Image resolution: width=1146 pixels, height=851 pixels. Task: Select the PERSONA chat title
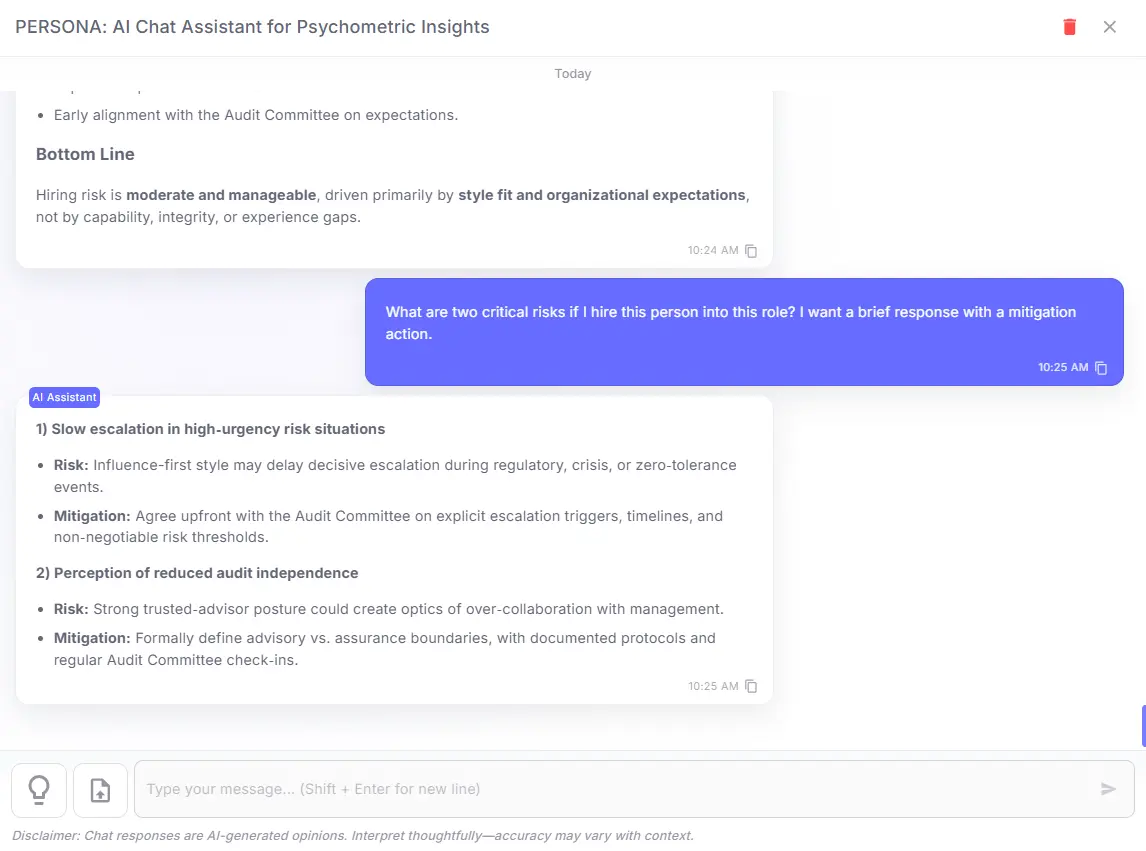pyautogui.click(x=252, y=27)
